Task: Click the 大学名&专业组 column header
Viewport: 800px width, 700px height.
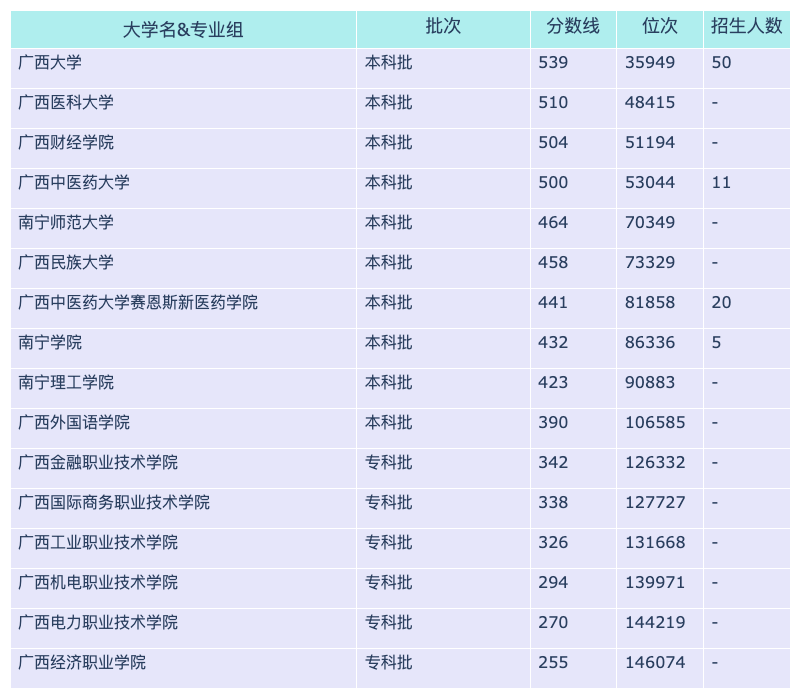Action: [x=183, y=30]
